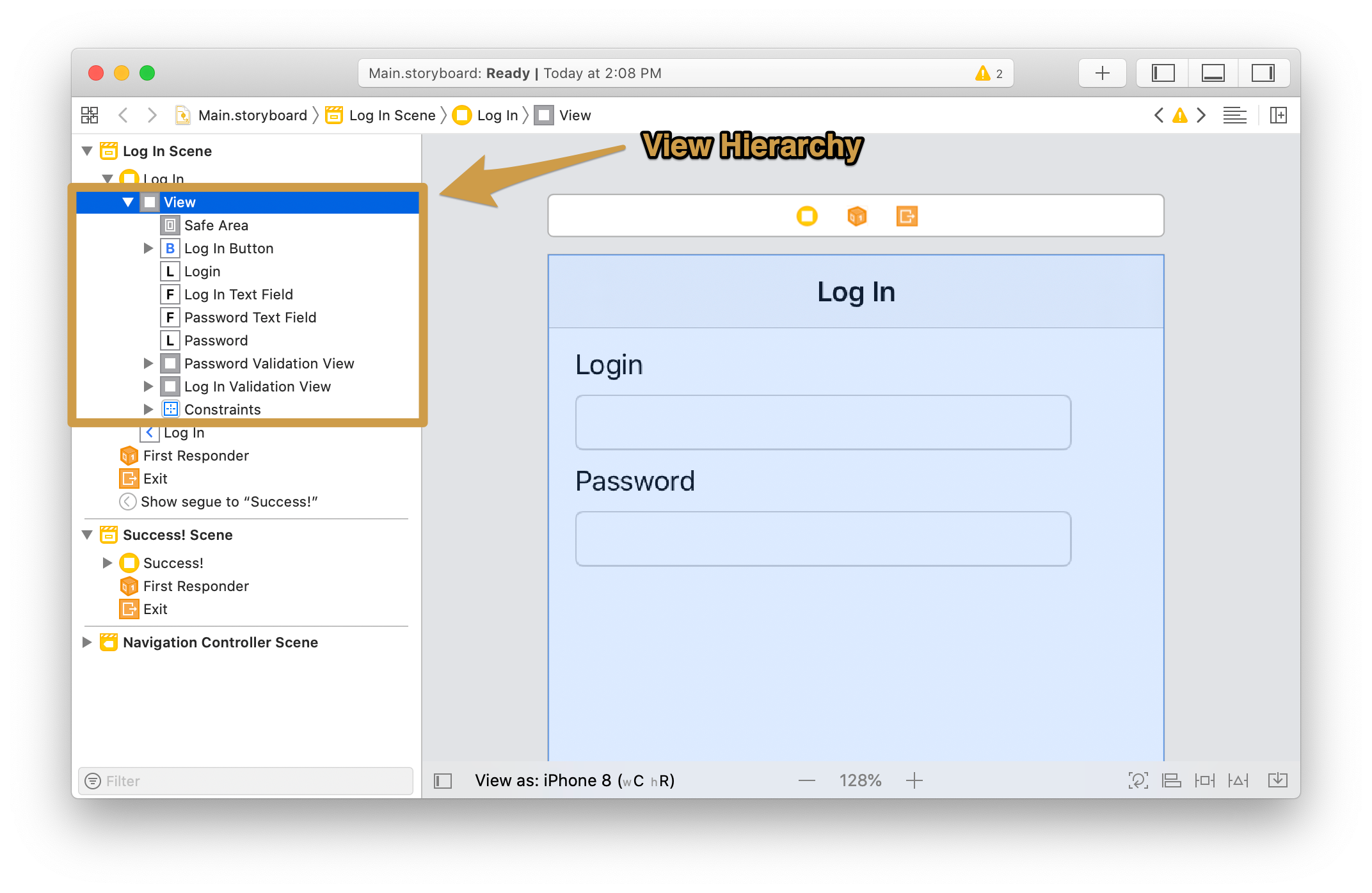Select the View item in hierarchy

click(180, 201)
